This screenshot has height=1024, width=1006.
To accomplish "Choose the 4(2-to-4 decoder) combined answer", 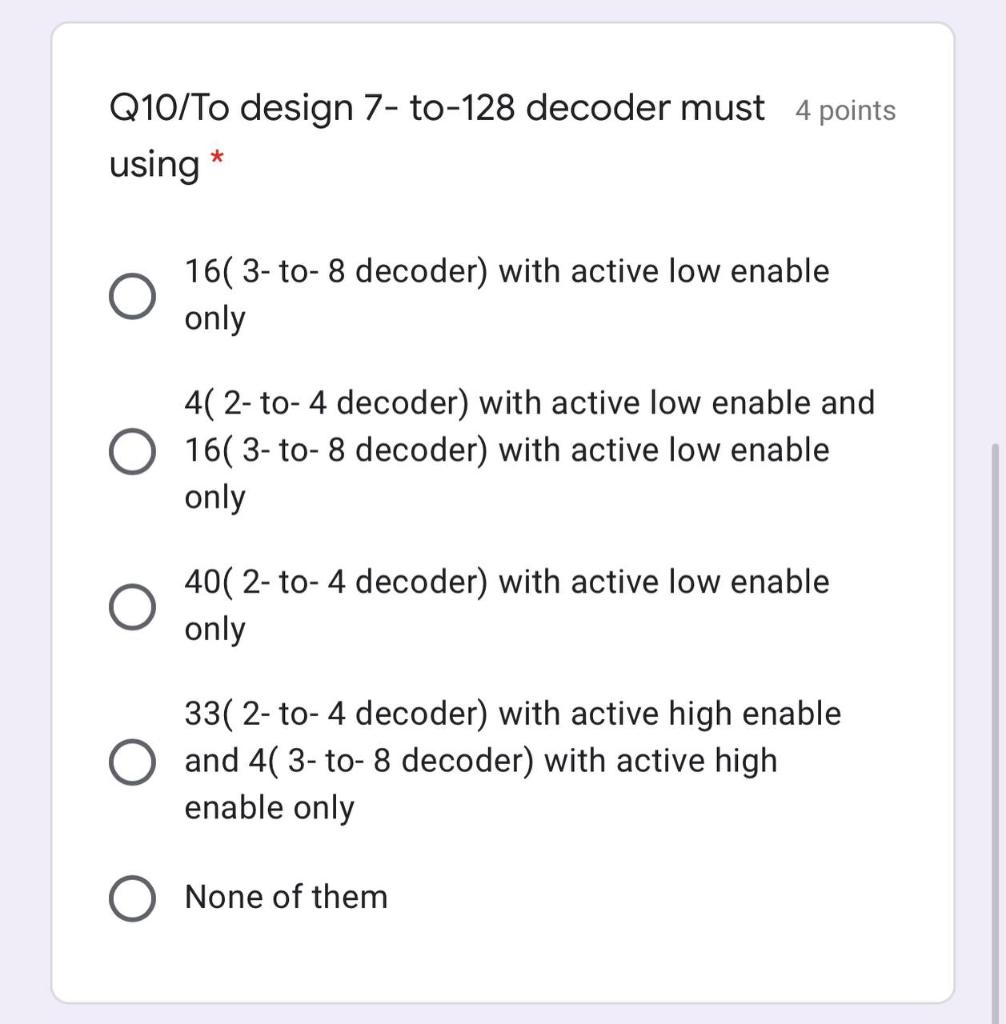I will tap(131, 449).
